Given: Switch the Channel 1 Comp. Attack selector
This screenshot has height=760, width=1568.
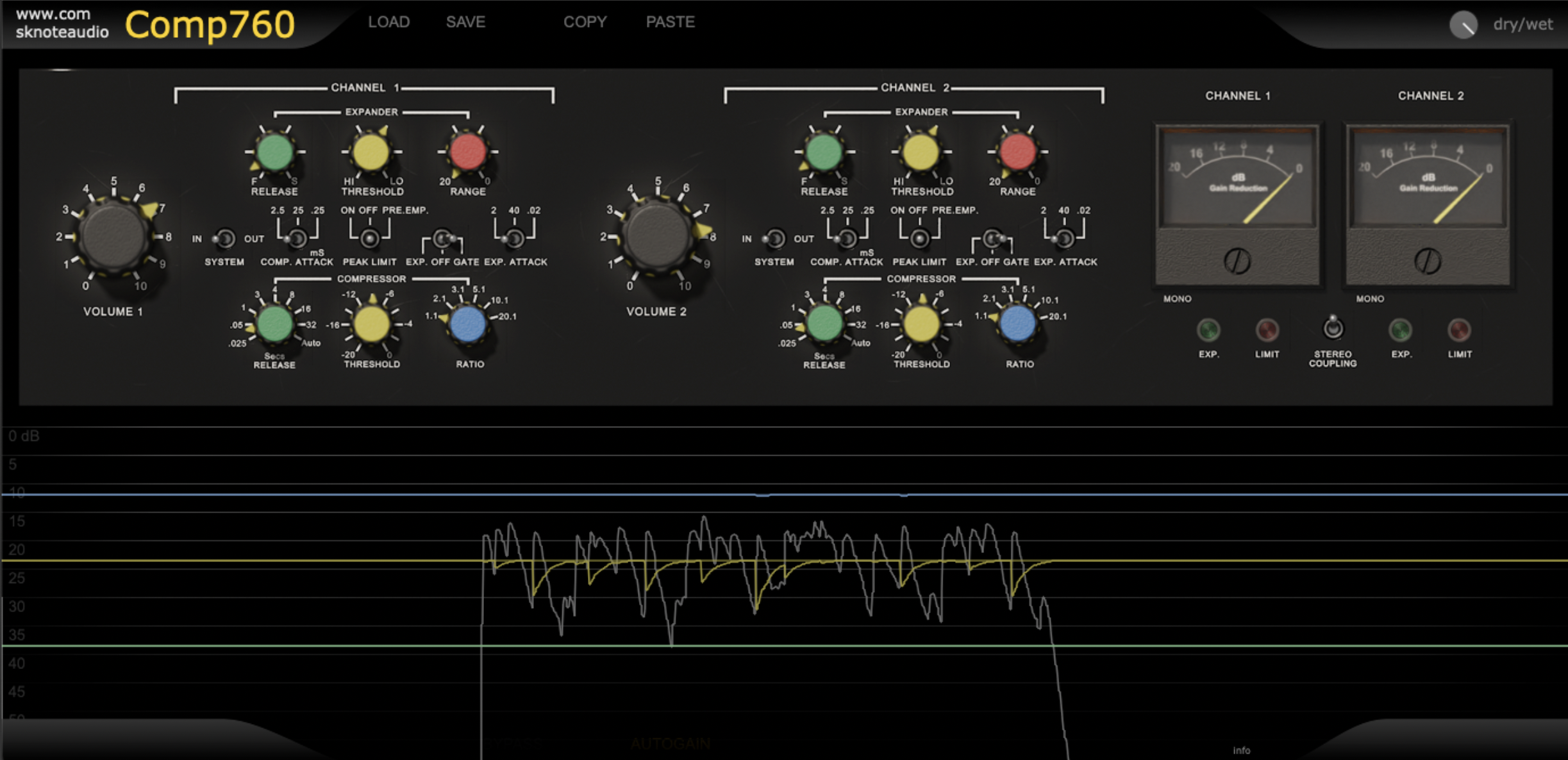Looking at the screenshot, I should (x=297, y=239).
